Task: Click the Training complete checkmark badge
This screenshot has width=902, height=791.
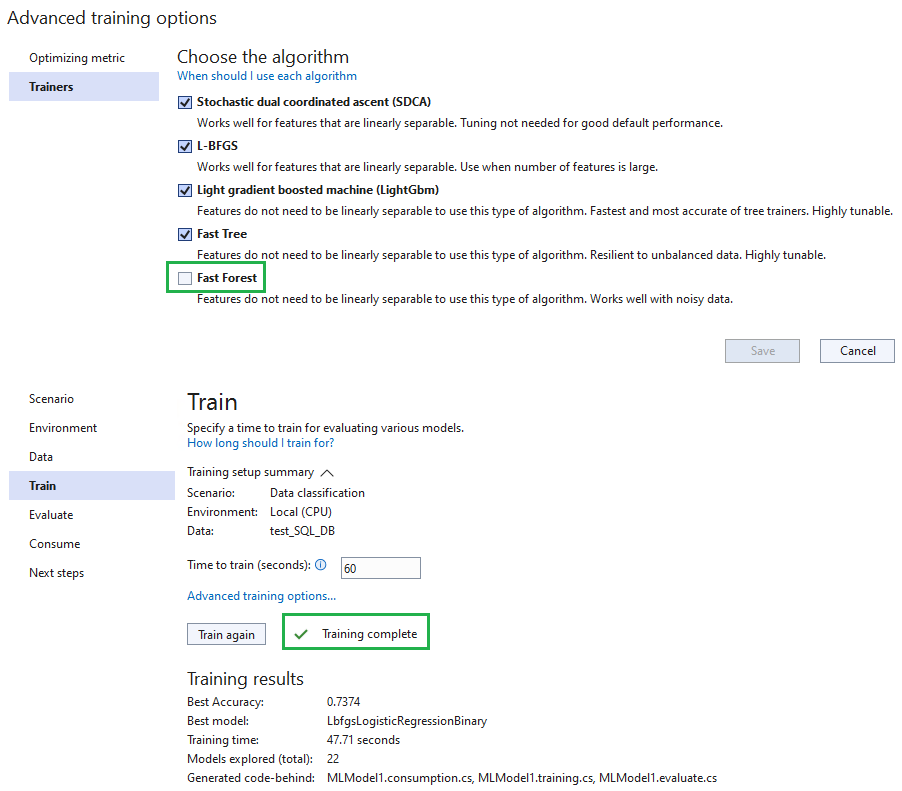Action: (355, 631)
